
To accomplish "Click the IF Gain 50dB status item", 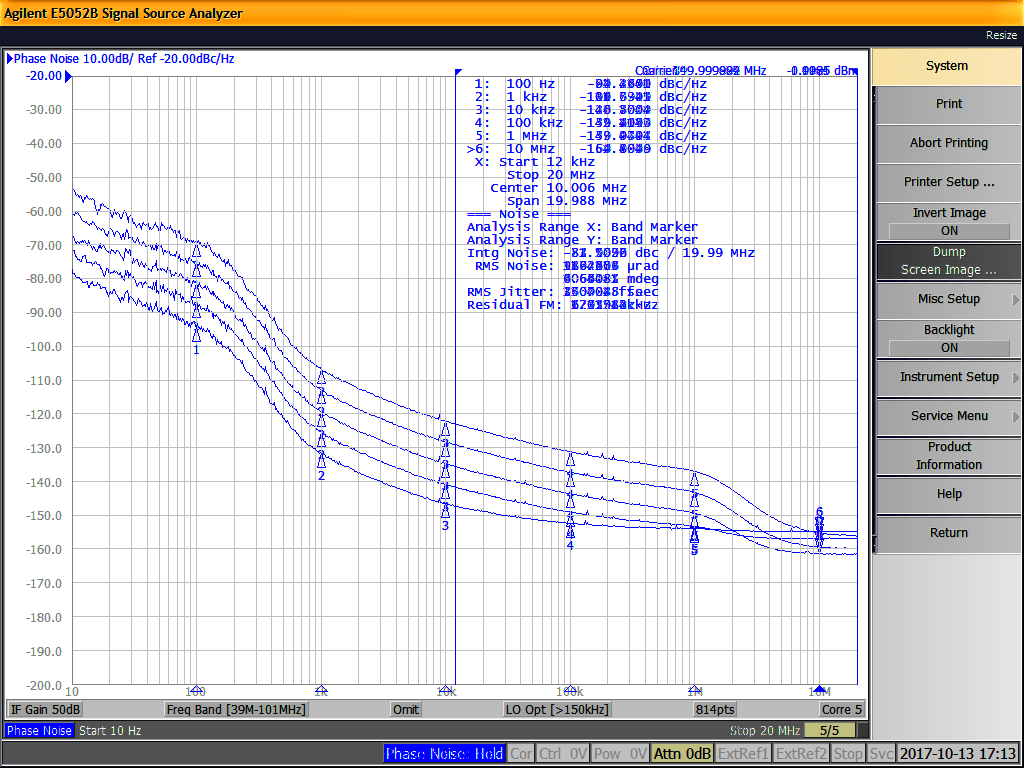I will pyautogui.click(x=44, y=708).
